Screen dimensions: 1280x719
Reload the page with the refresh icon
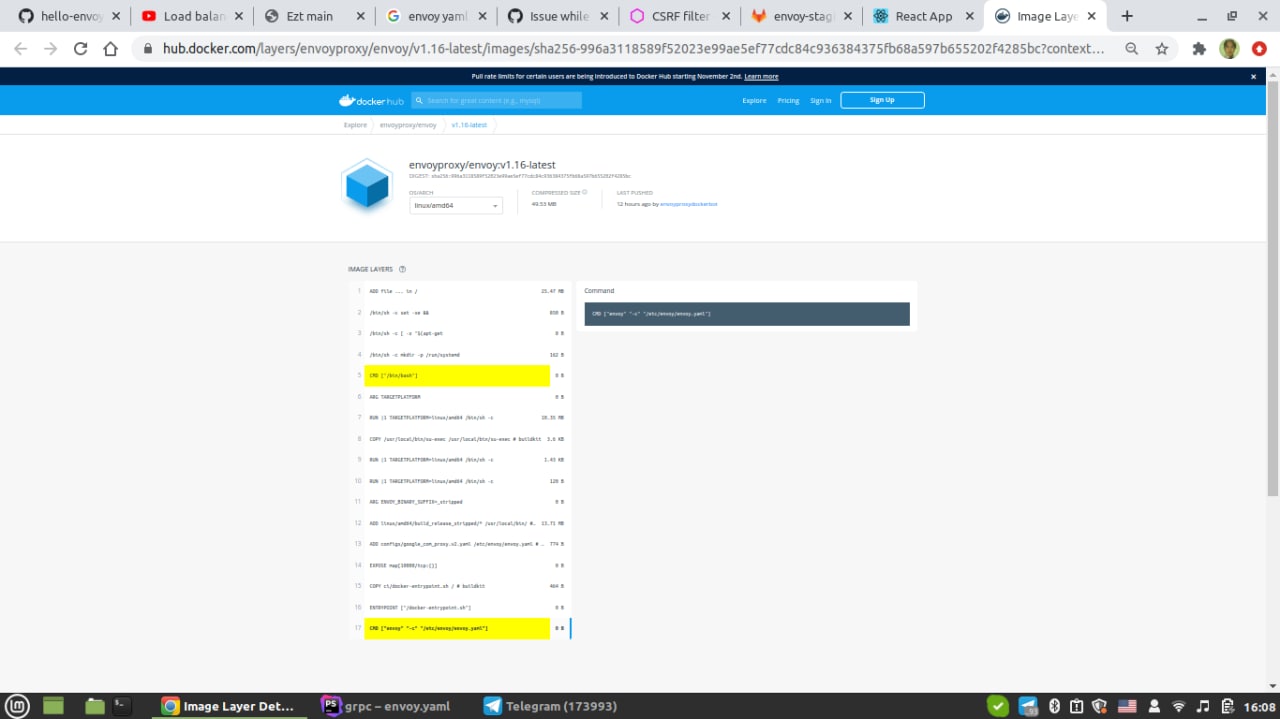click(81, 48)
